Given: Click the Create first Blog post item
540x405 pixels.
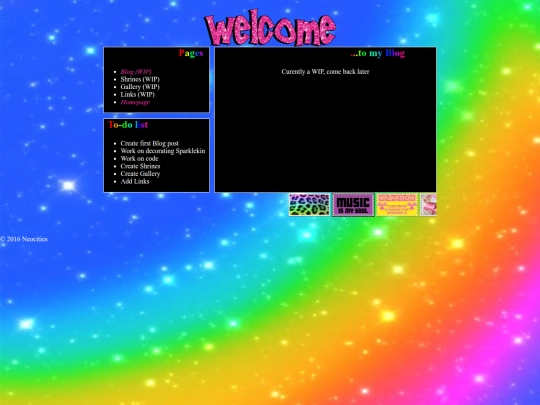Looking at the screenshot, I should pos(149,143).
